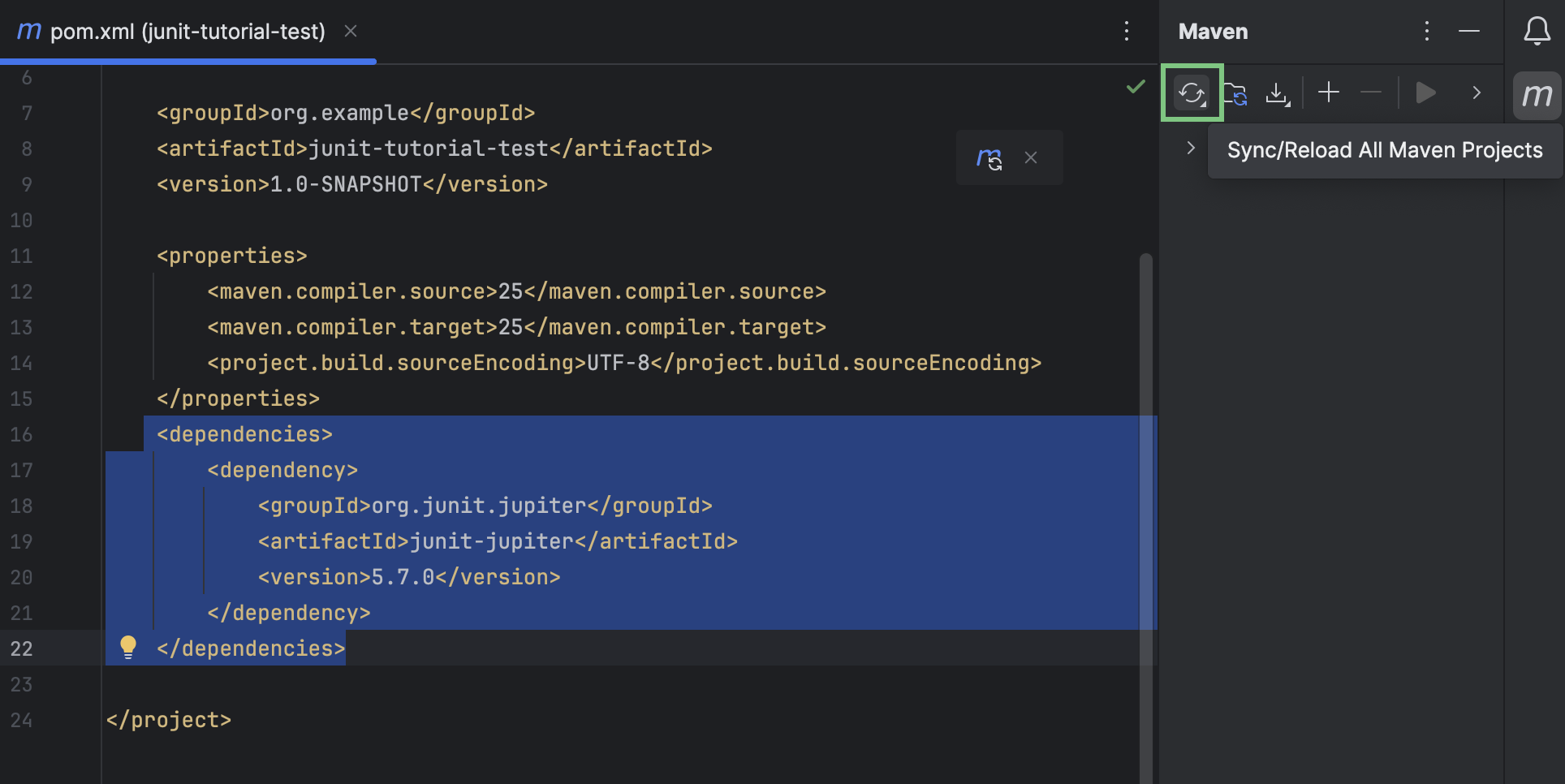1565x784 pixels.
Task: Dismiss the floating Maven reload prompt with X
Action: (1032, 157)
